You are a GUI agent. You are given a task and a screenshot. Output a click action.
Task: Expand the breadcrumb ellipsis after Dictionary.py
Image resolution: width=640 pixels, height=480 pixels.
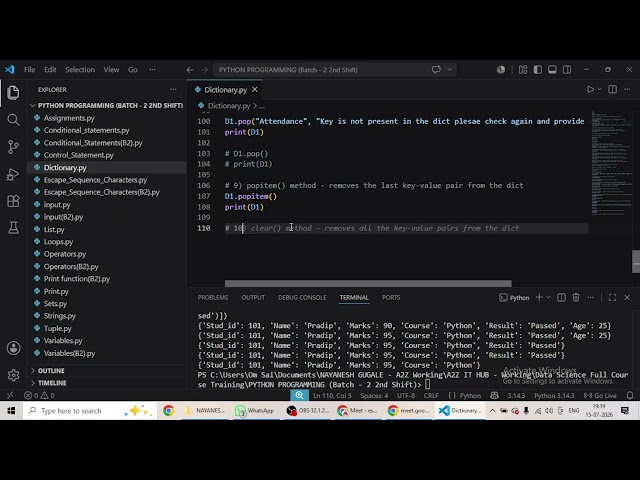point(262,106)
